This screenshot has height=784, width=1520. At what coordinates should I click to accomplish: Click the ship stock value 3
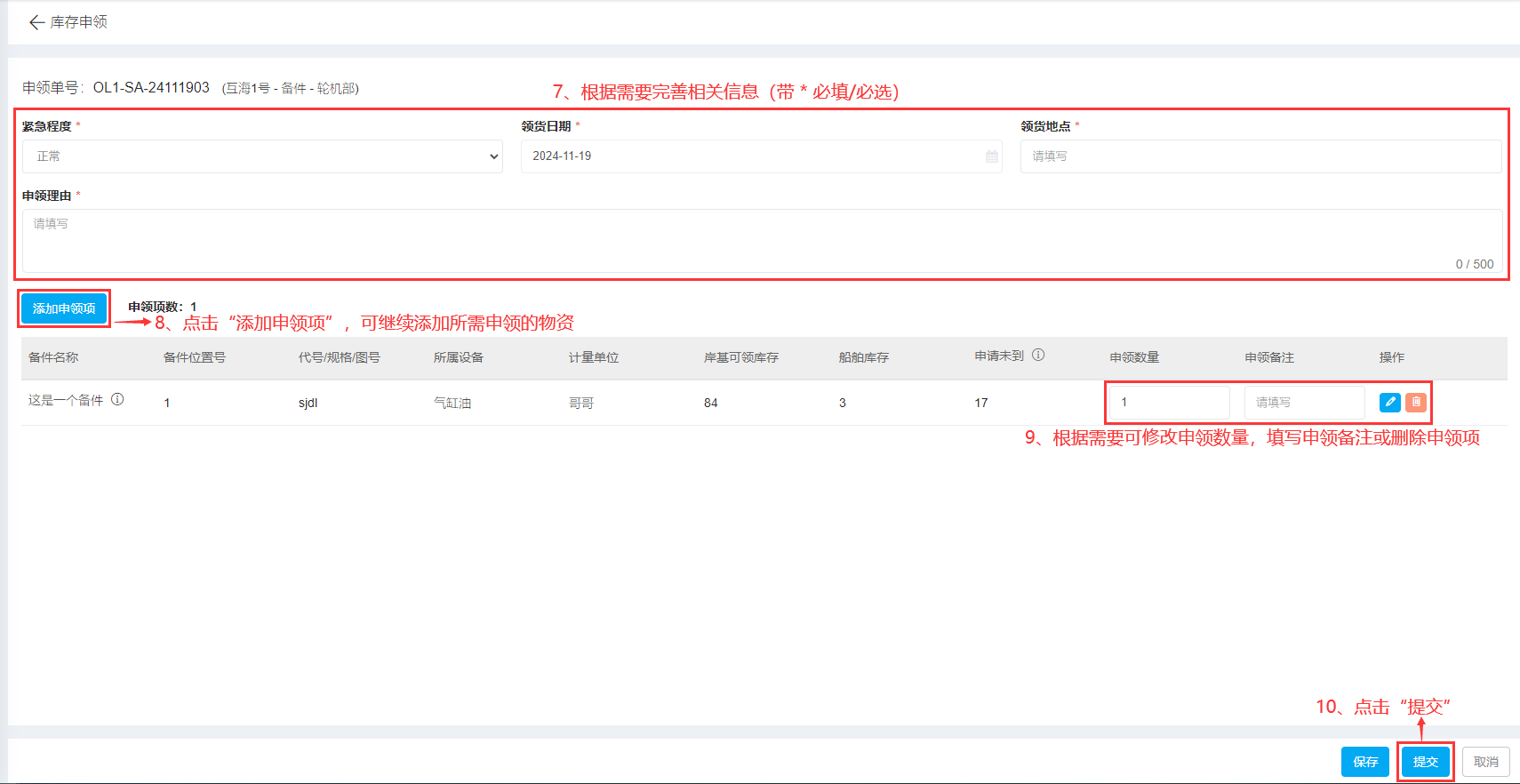843,403
